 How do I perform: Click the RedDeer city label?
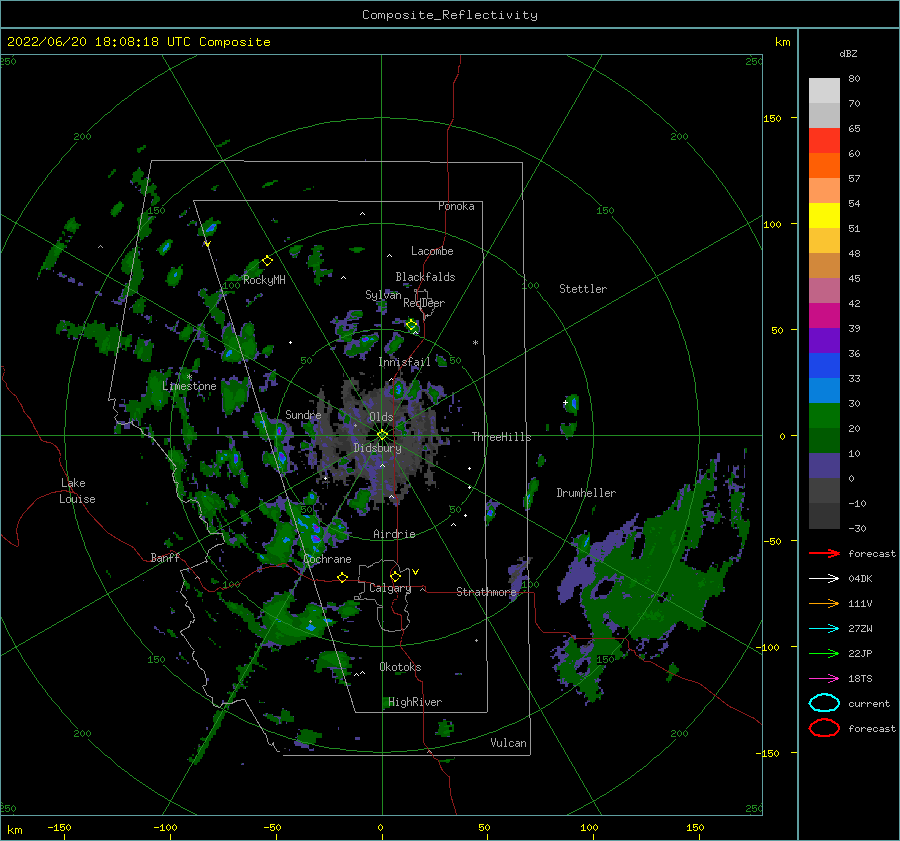pyautogui.click(x=424, y=303)
